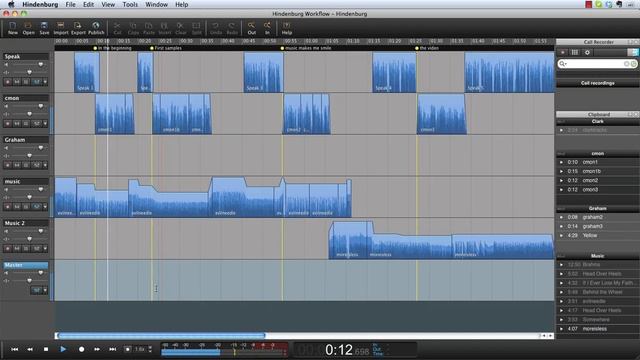Select the Call recordings header
This screenshot has height=360, width=640.
(598, 83)
